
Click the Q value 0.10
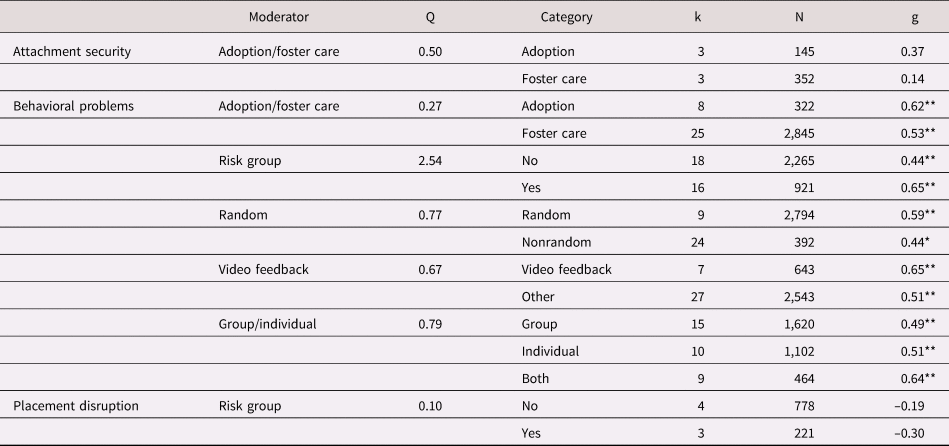click(431, 406)
